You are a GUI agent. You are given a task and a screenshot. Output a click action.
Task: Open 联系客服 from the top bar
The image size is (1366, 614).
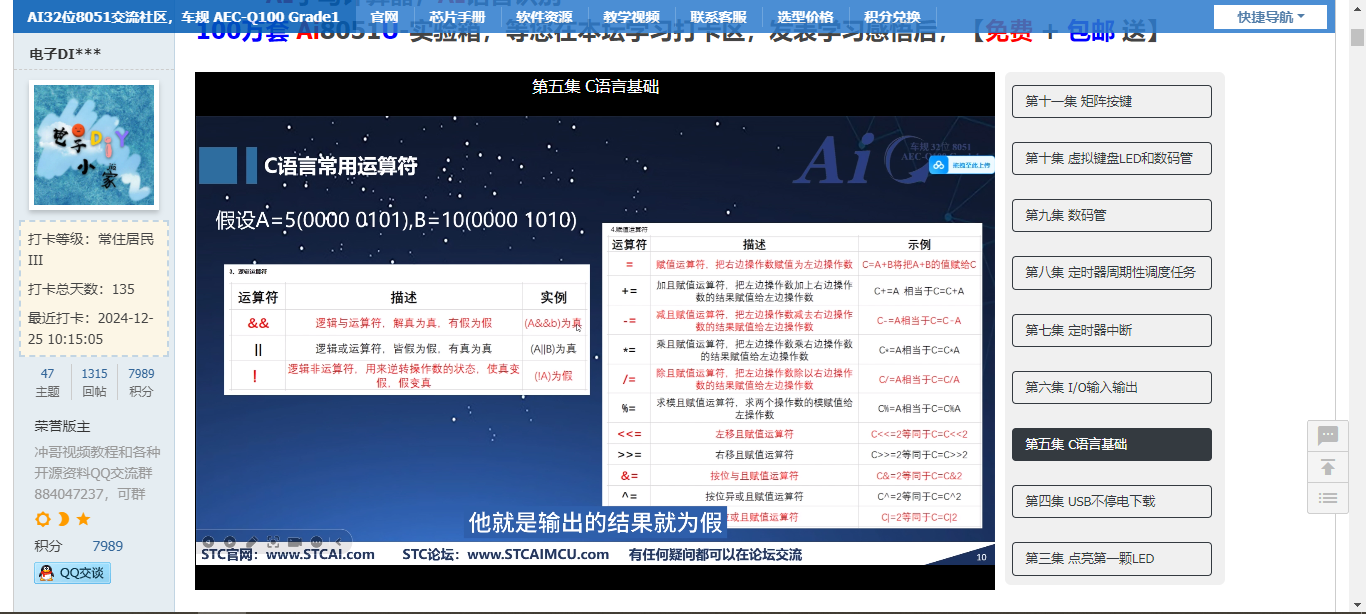point(718,17)
